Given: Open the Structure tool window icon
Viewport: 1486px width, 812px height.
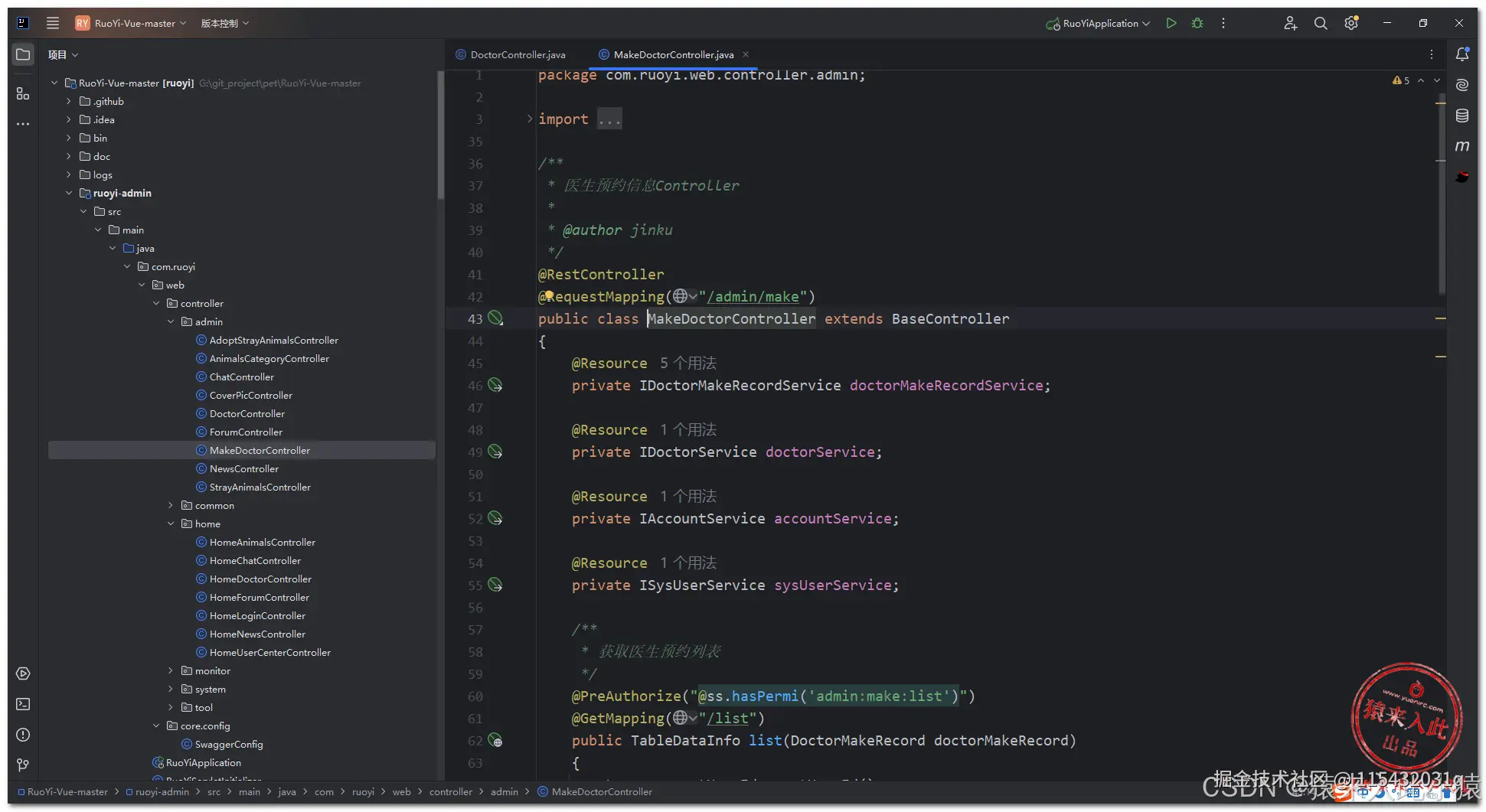Looking at the screenshot, I should [x=23, y=93].
